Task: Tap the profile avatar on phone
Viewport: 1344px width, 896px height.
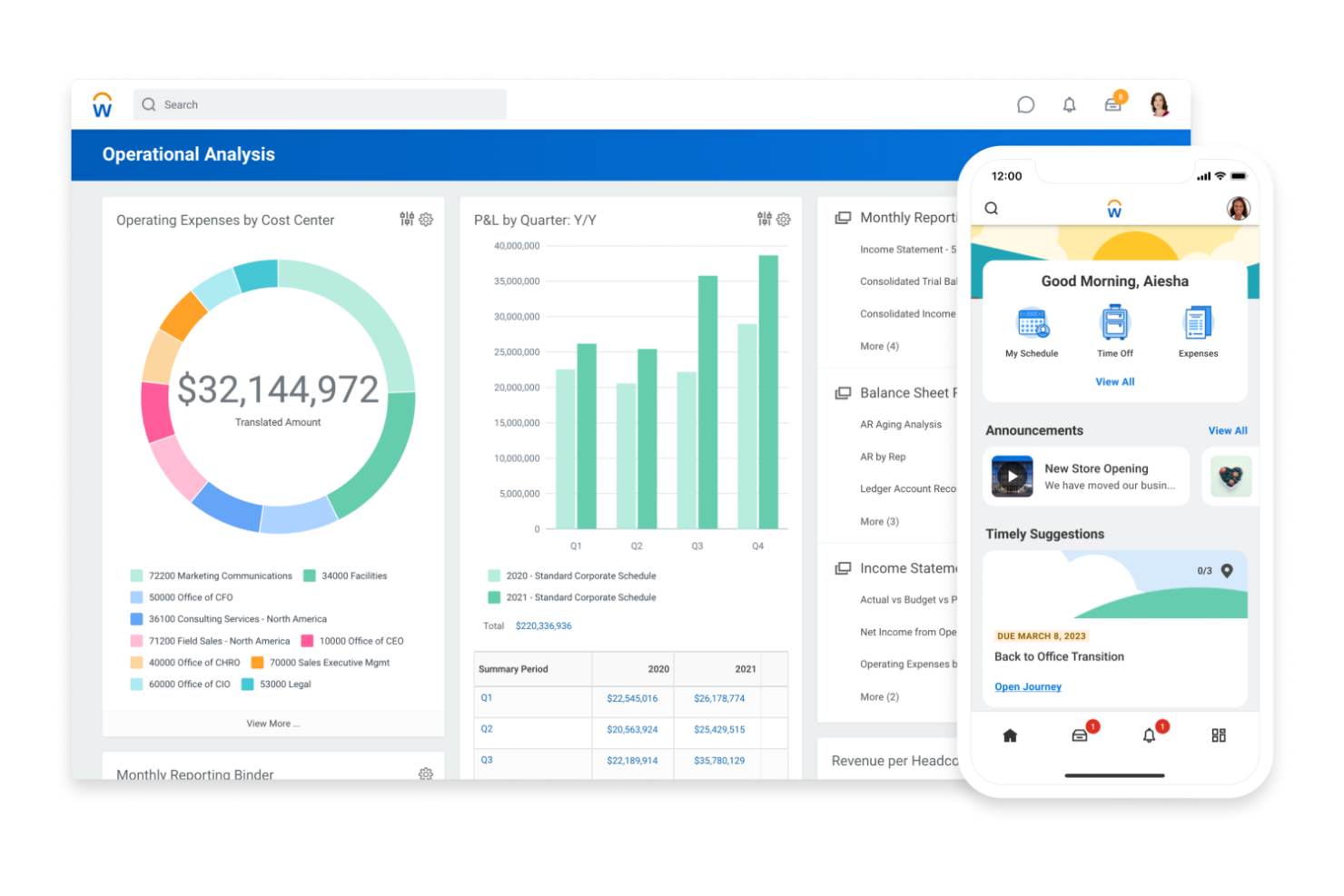Action: click(1239, 209)
